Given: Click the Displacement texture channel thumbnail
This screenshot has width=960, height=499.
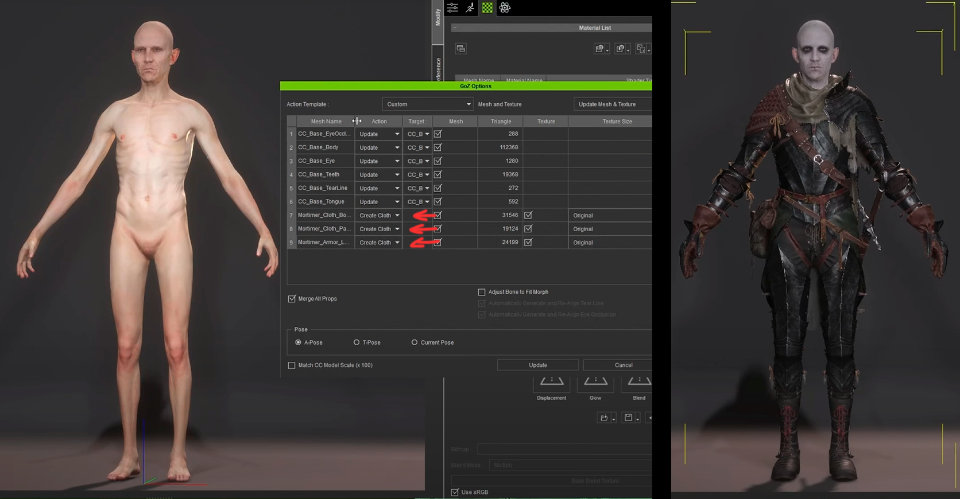Looking at the screenshot, I should click(551, 382).
